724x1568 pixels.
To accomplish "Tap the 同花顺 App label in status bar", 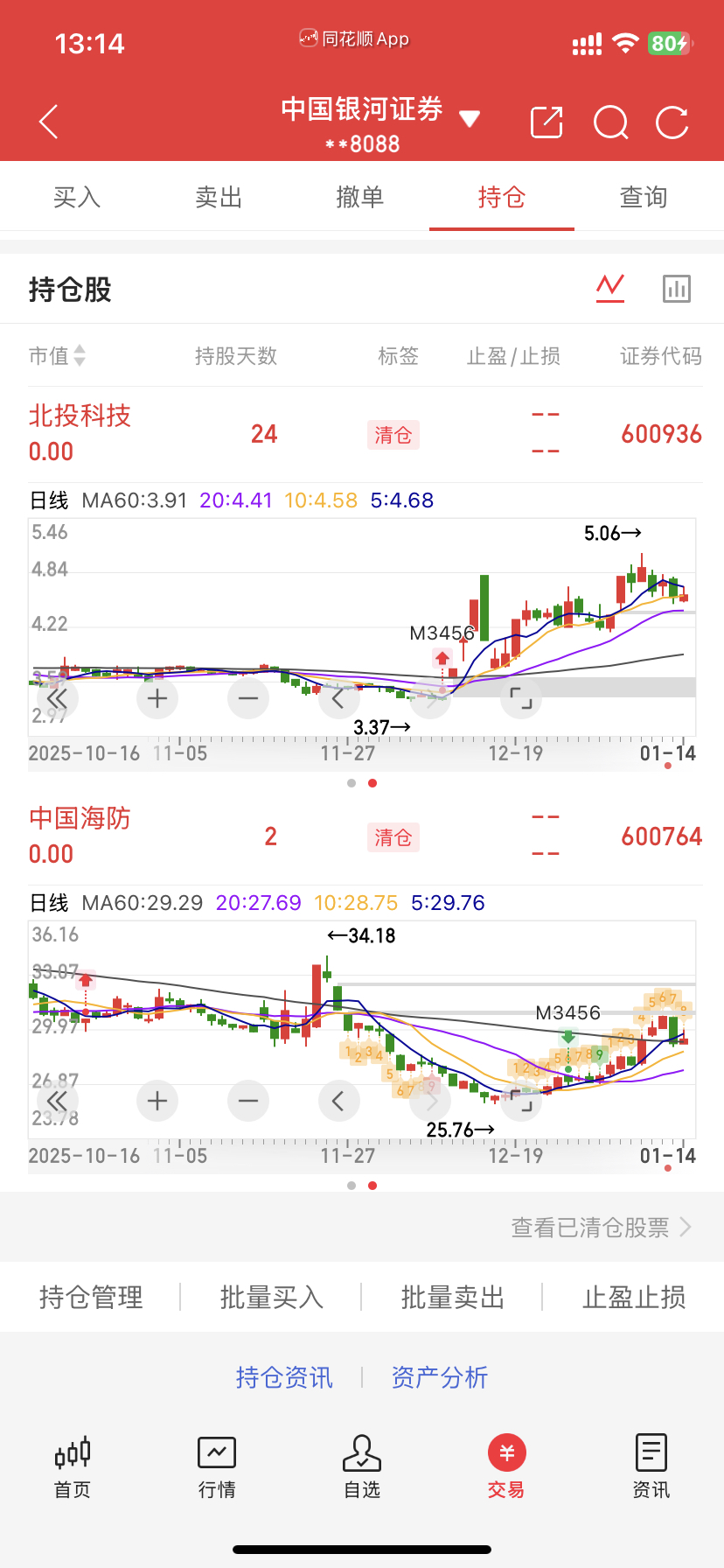I will click(355, 38).
